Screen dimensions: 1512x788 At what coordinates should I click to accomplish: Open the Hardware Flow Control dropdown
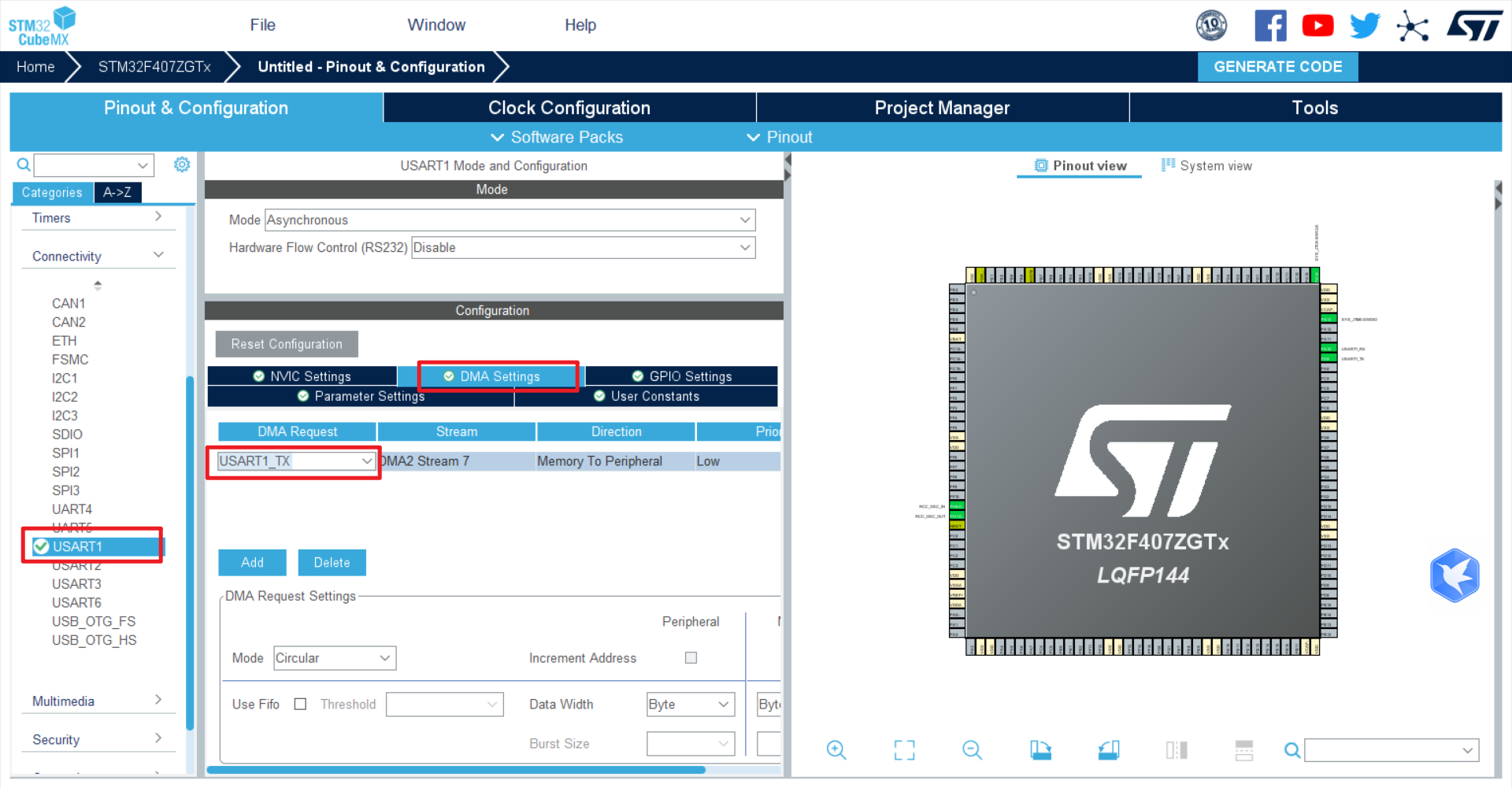click(x=584, y=247)
